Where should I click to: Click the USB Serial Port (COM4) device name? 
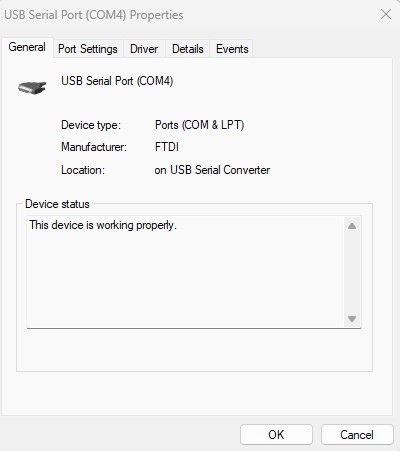pos(117,81)
